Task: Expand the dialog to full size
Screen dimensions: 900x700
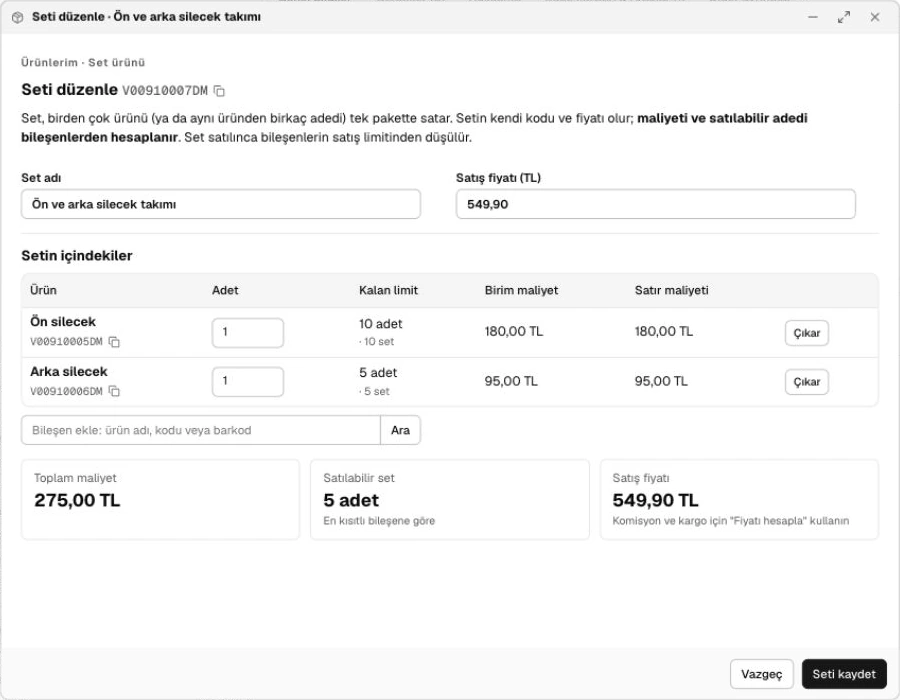Action: [844, 17]
